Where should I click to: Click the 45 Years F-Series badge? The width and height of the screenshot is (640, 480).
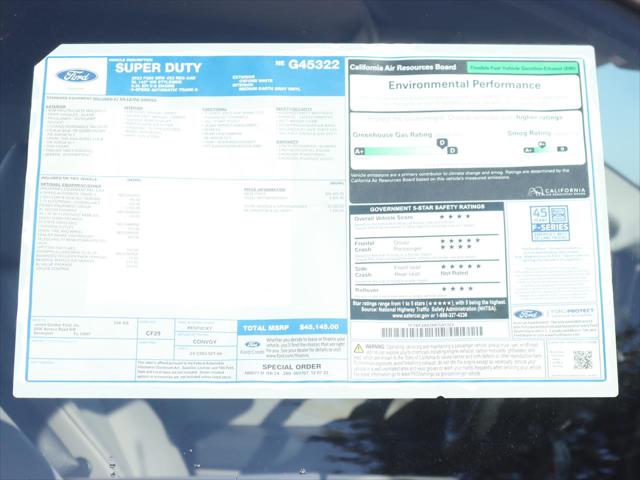[x=549, y=223]
